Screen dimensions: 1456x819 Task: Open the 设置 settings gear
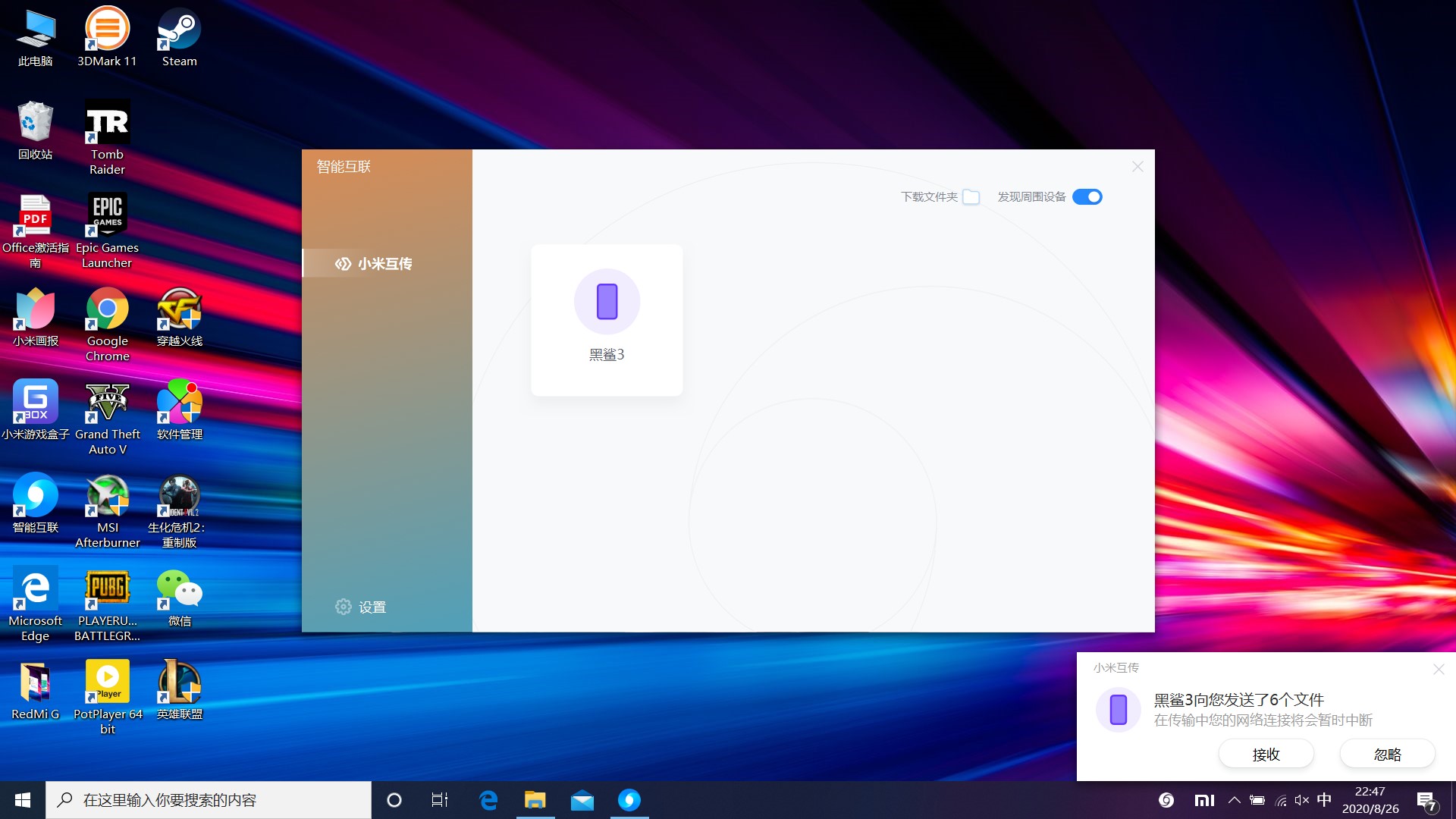click(361, 607)
